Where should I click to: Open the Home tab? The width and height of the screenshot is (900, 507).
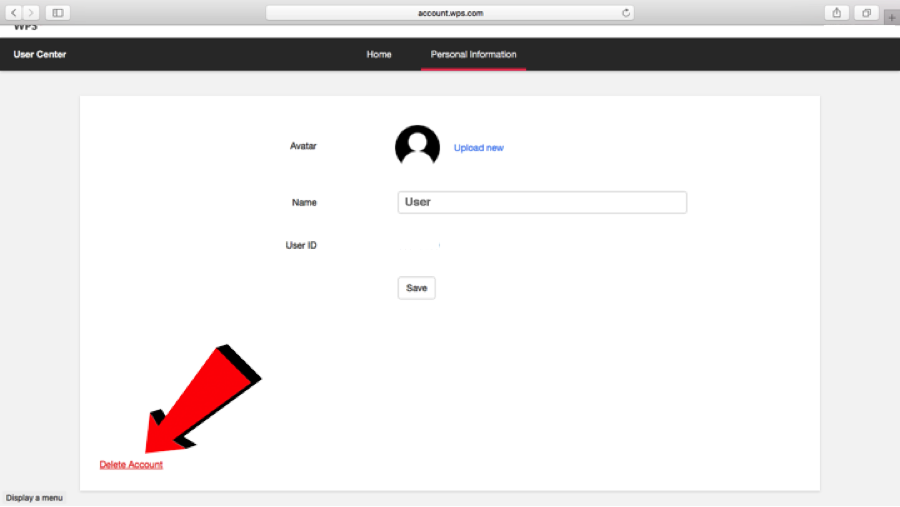379,55
